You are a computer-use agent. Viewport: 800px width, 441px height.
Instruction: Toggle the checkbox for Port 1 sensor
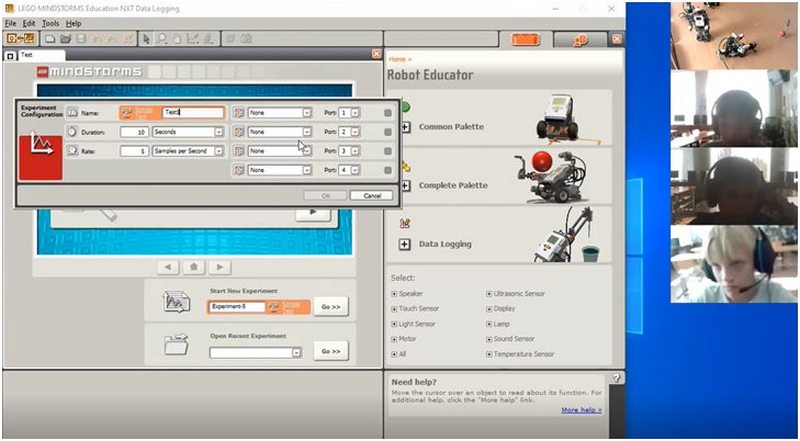[388, 113]
